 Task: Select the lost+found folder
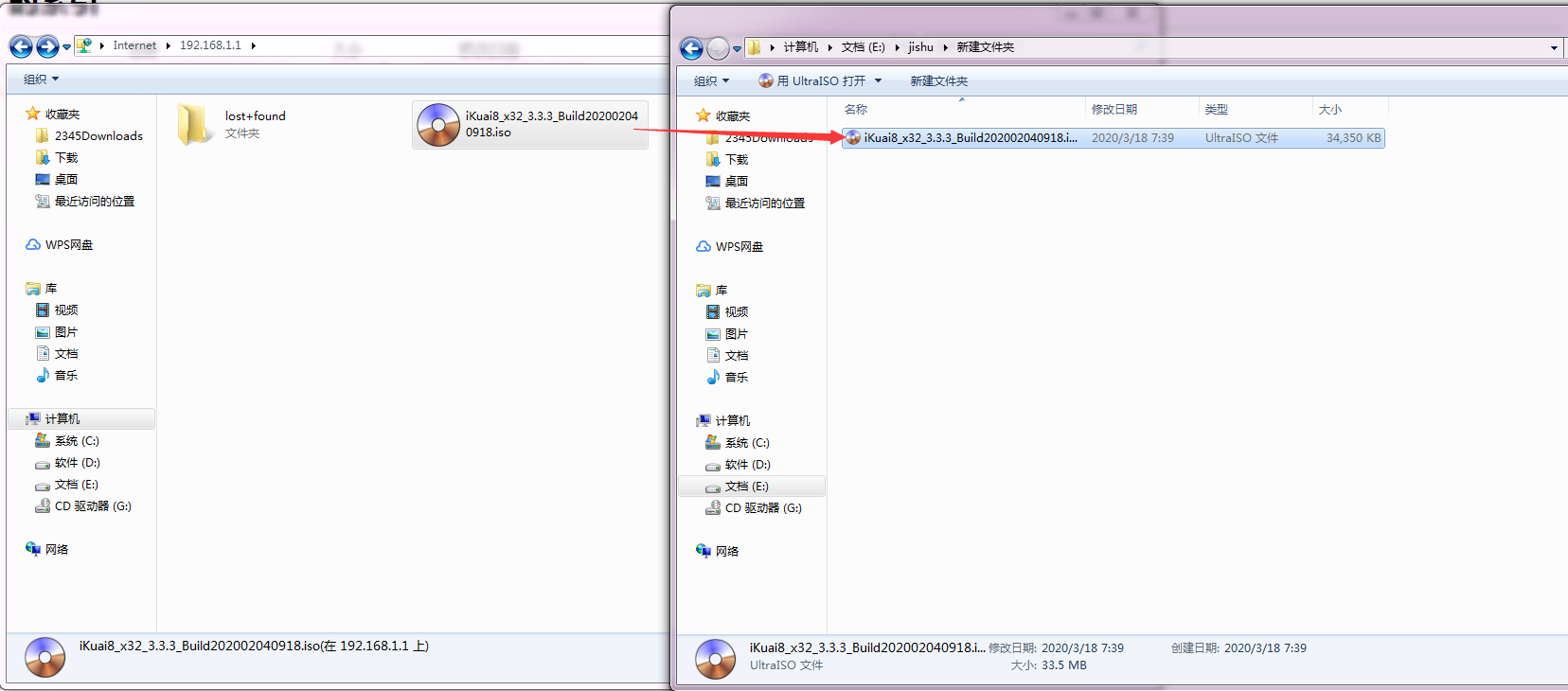coord(232,124)
